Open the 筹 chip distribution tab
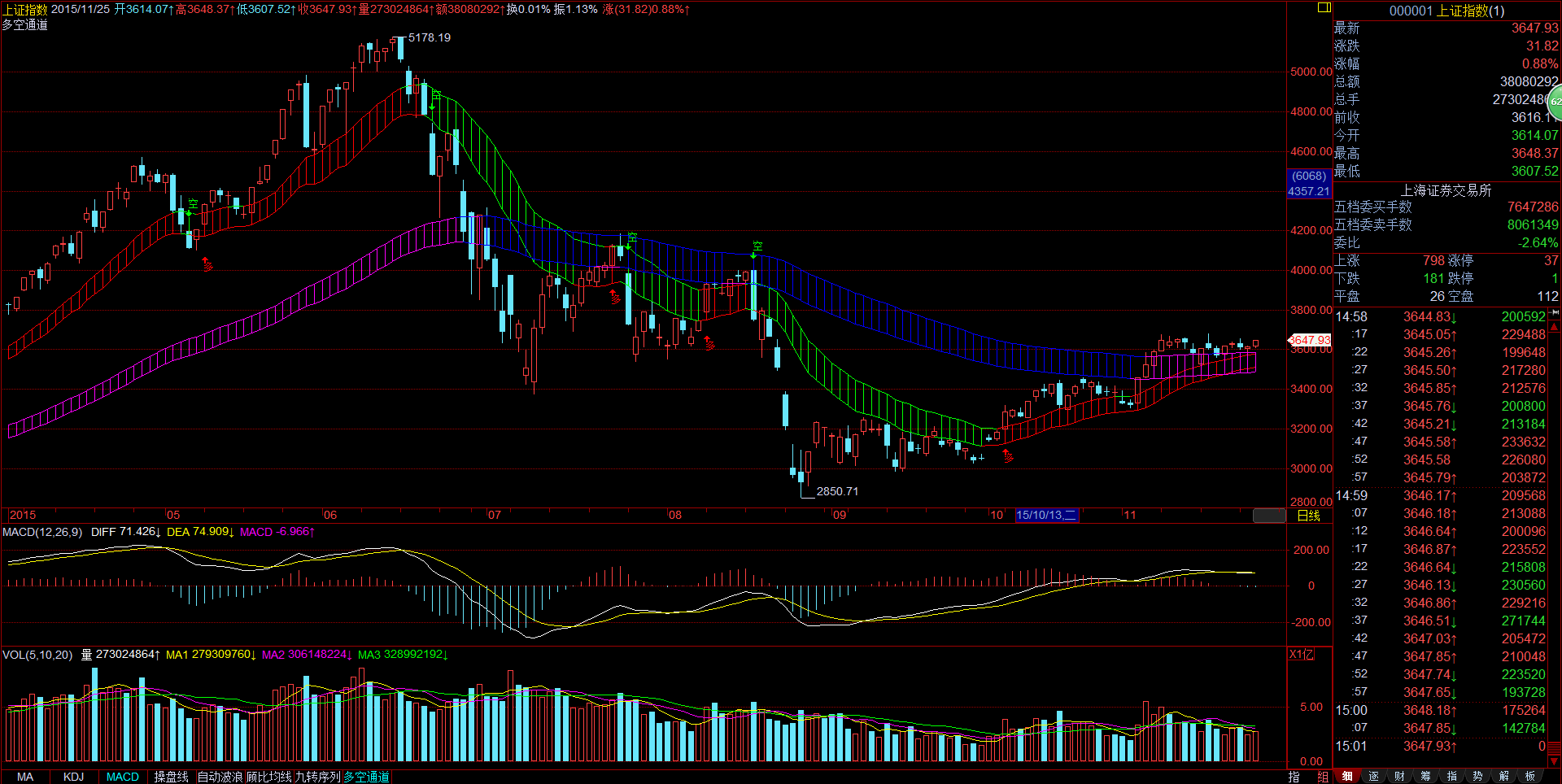 click(x=1425, y=776)
